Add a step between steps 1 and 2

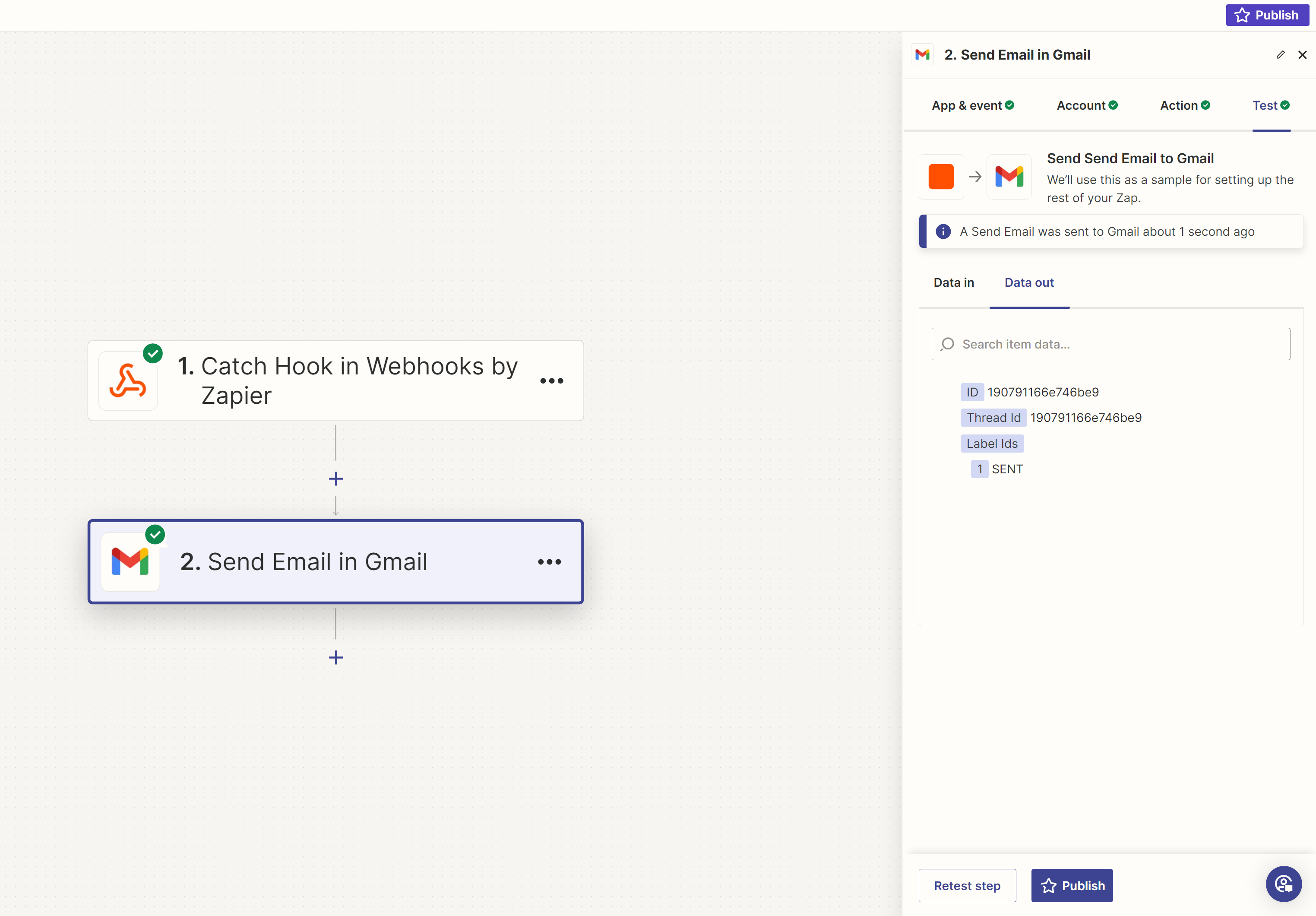pyautogui.click(x=336, y=479)
